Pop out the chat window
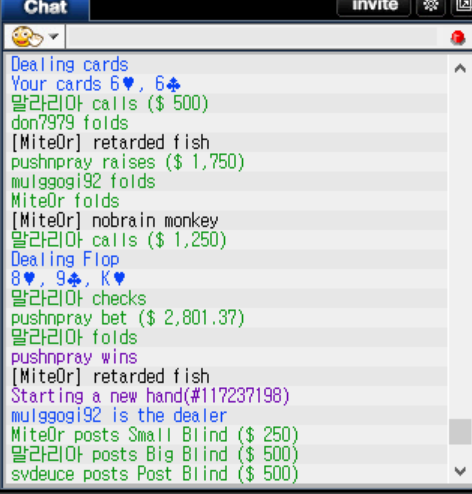 click(x=462, y=6)
